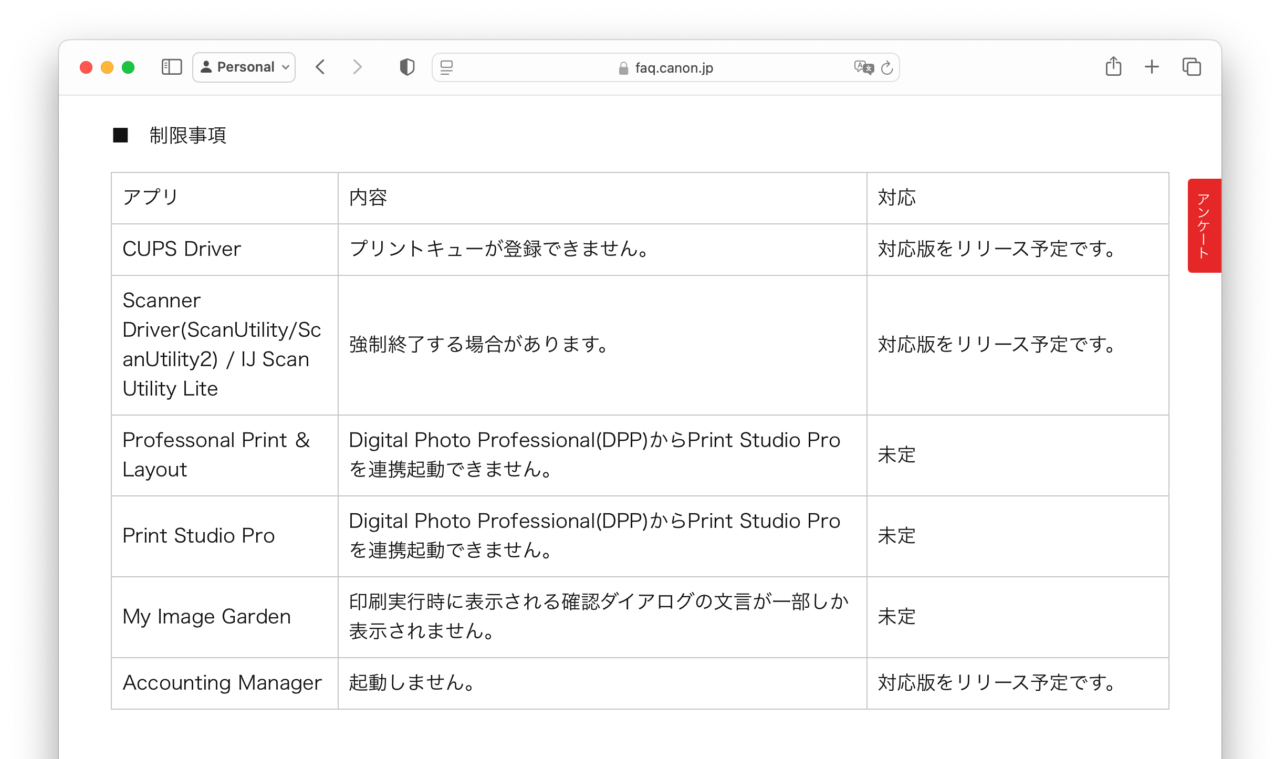This screenshot has width=1280, height=759.
Task: Click the 強制終了する場合があります text
Action: pos(480,345)
